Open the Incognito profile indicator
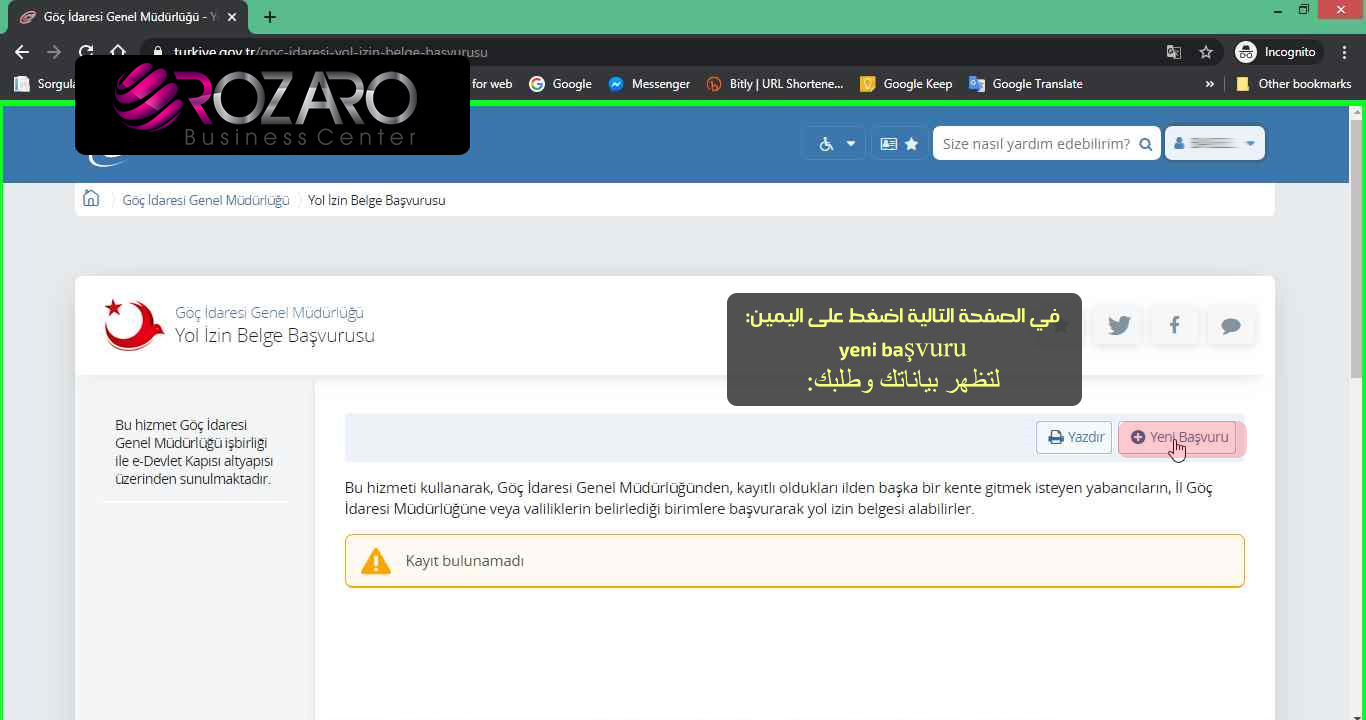The width and height of the screenshot is (1366, 720). click(x=1278, y=52)
